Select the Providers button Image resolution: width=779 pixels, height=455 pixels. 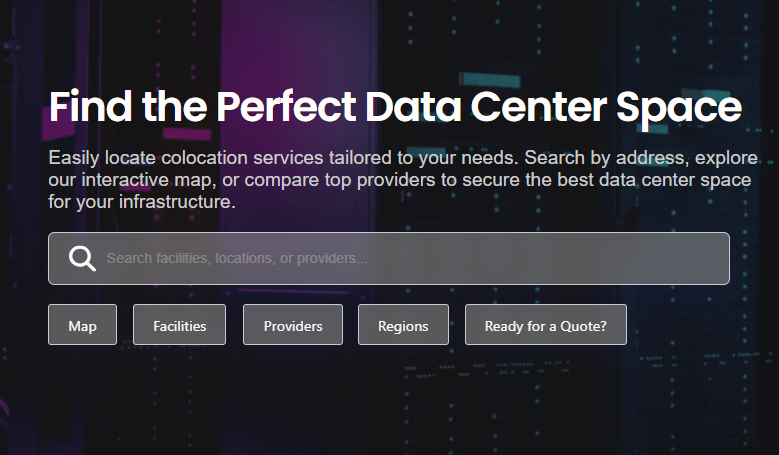pos(293,326)
